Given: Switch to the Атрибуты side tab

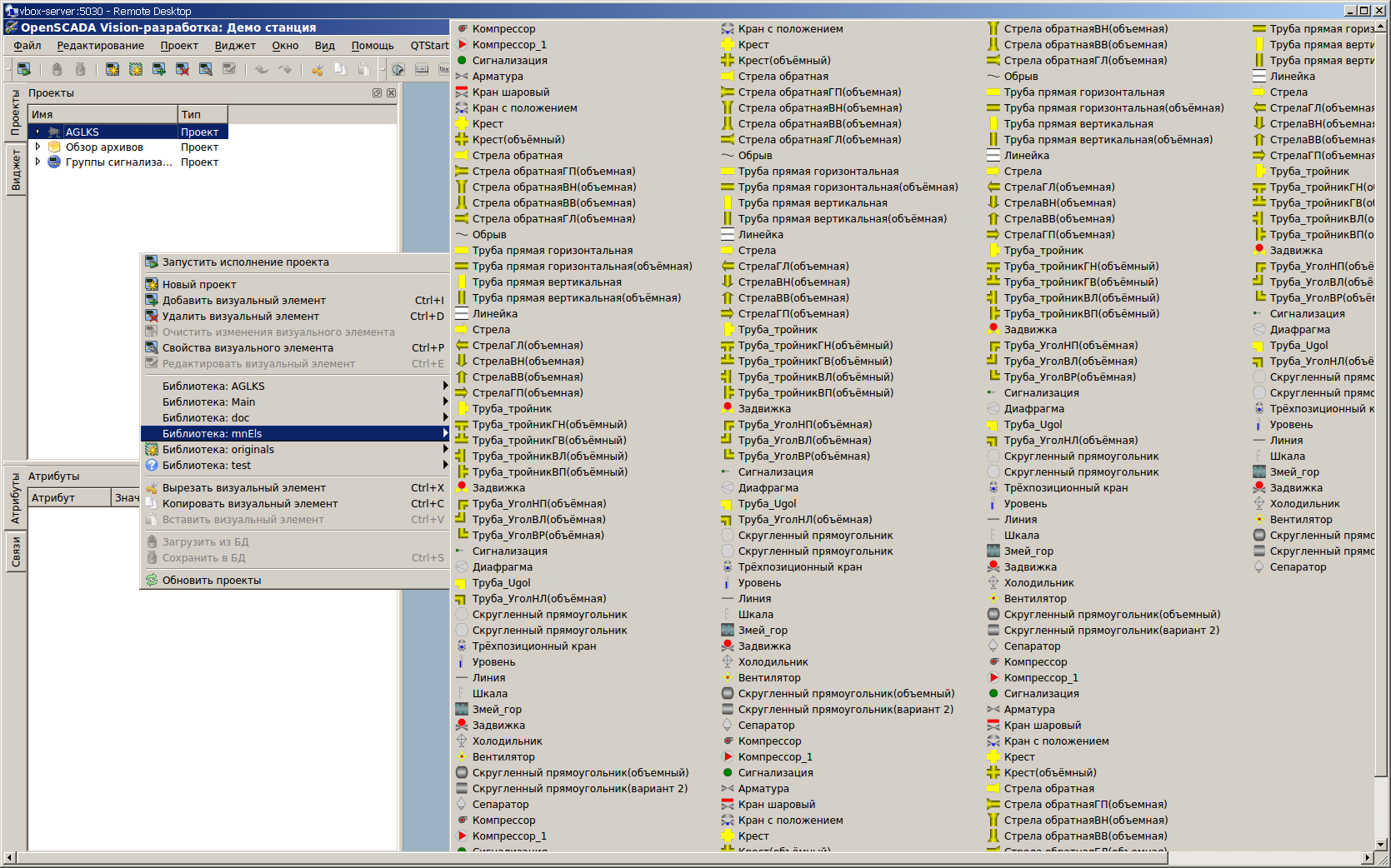Looking at the screenshot, I should (x=15, y=498).
